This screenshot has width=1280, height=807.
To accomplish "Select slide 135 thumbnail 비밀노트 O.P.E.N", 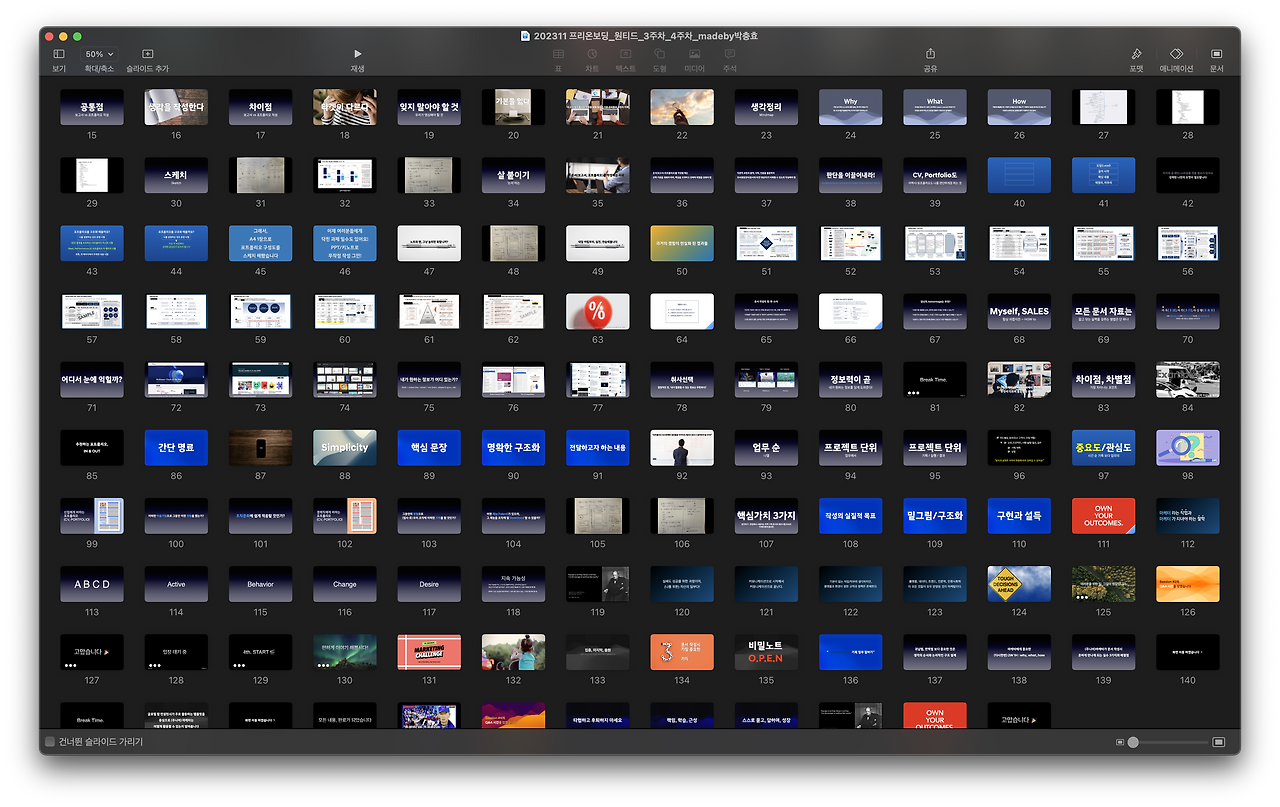I will [766, 652].
